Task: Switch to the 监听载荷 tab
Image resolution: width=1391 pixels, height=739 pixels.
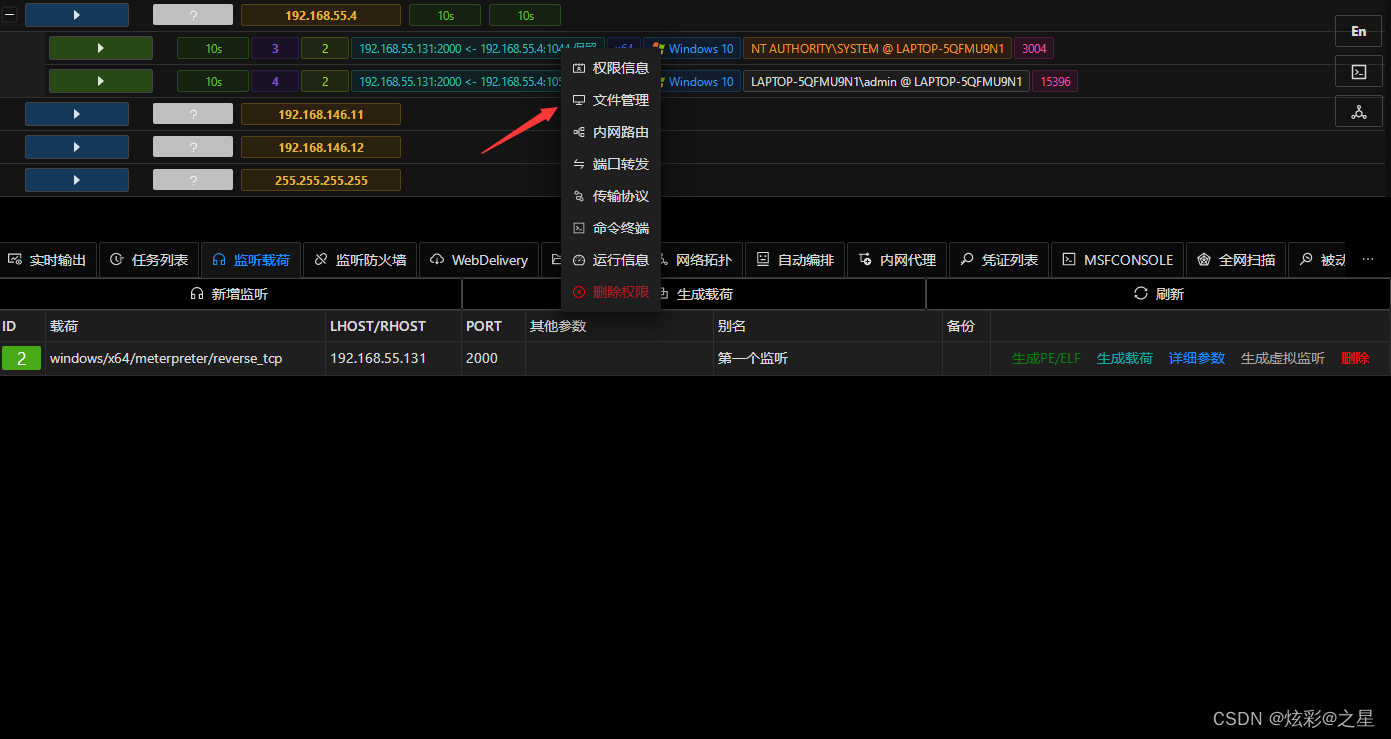Action: coord(251,260)
